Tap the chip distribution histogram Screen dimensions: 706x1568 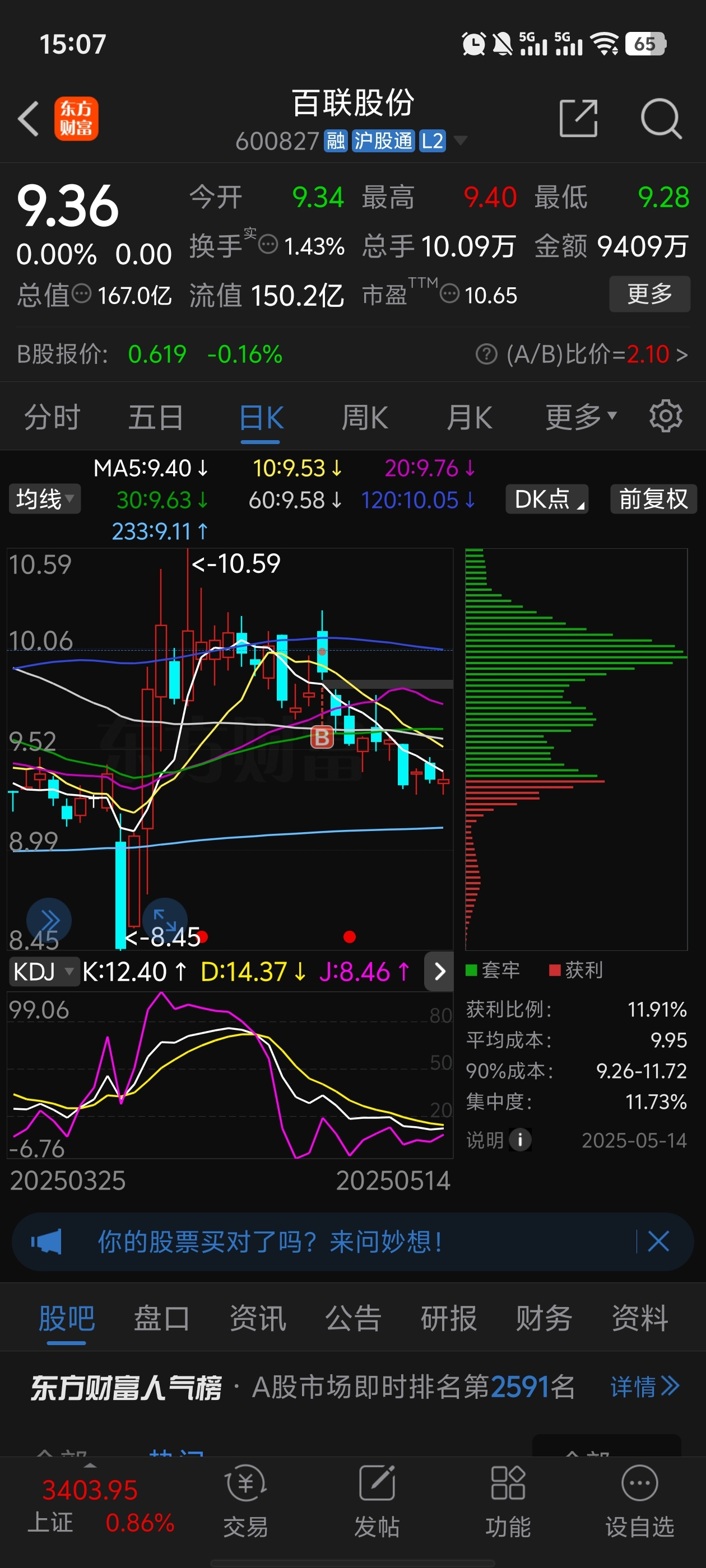pos(576,749)
